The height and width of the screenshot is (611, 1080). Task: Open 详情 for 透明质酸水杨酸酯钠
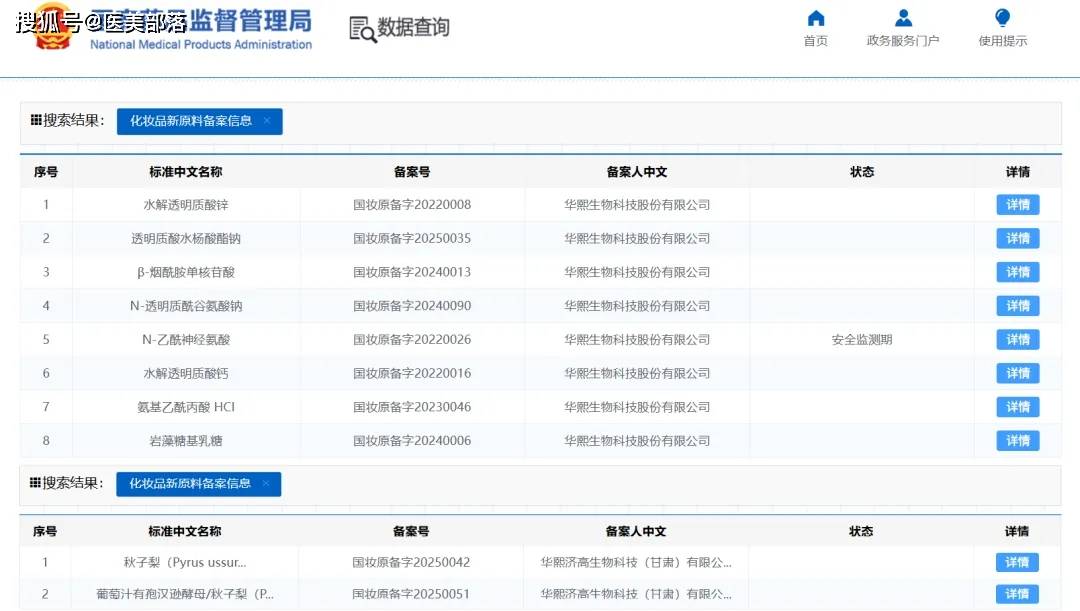[x=1017, y=239]
